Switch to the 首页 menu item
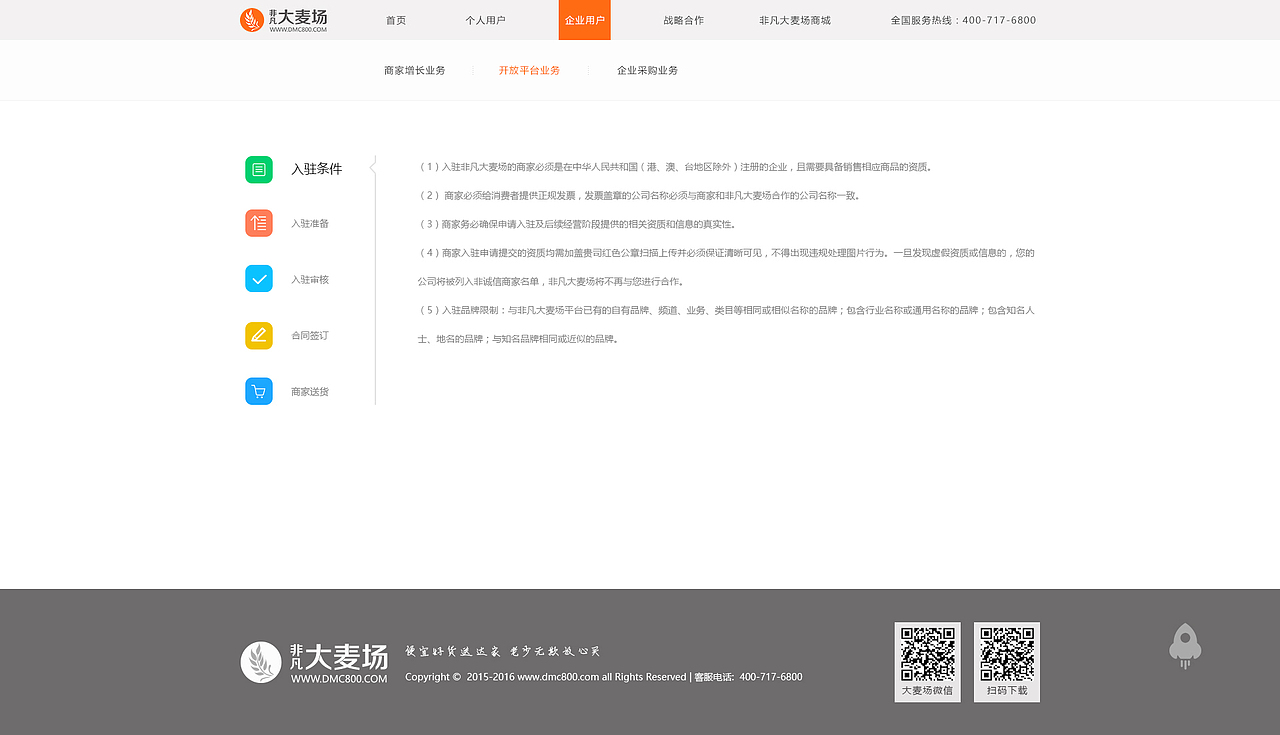 394,19
